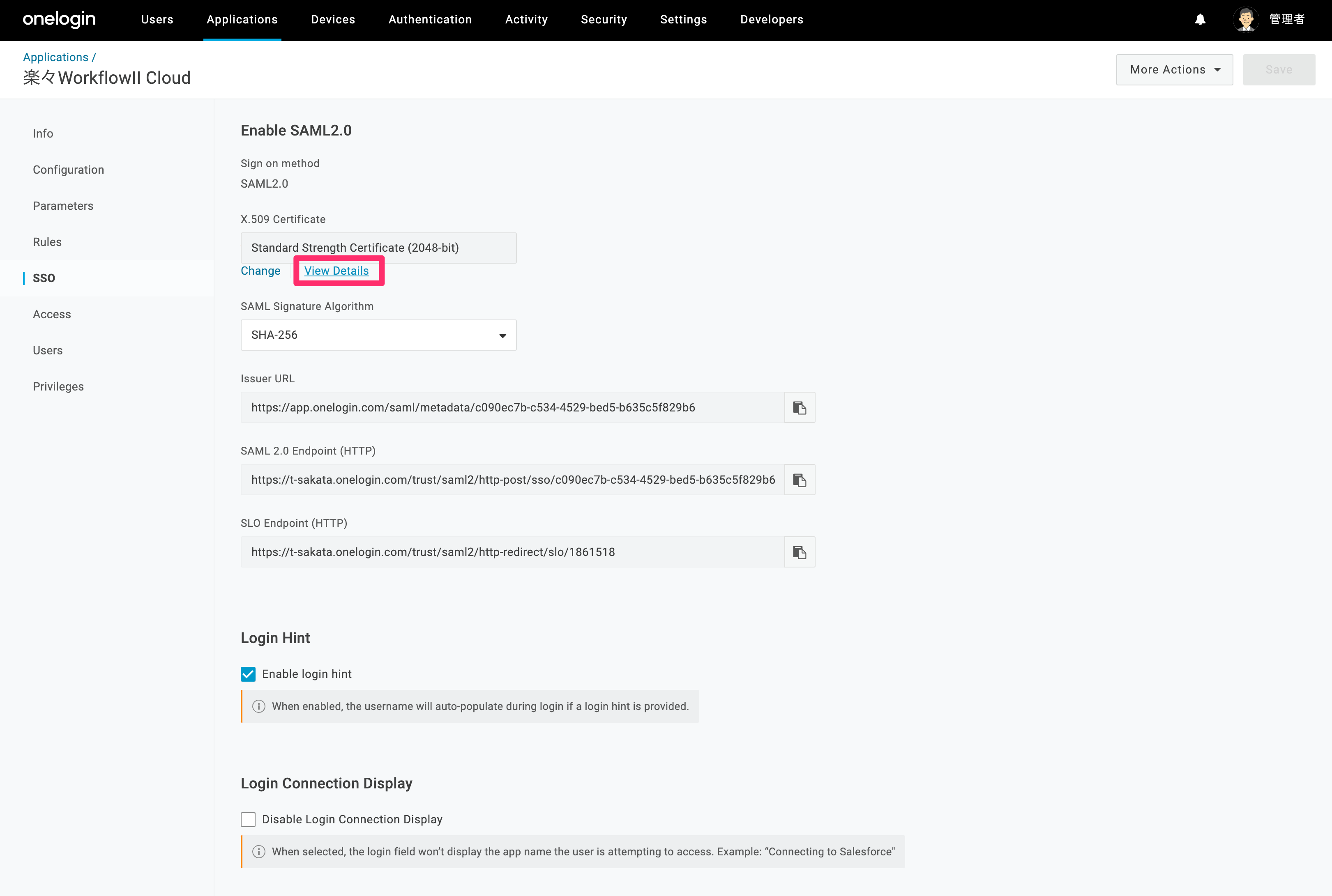This screenshot has width=1332, height=896.
Task: Click the login hint info icon
Action: (x=259, y=706)
